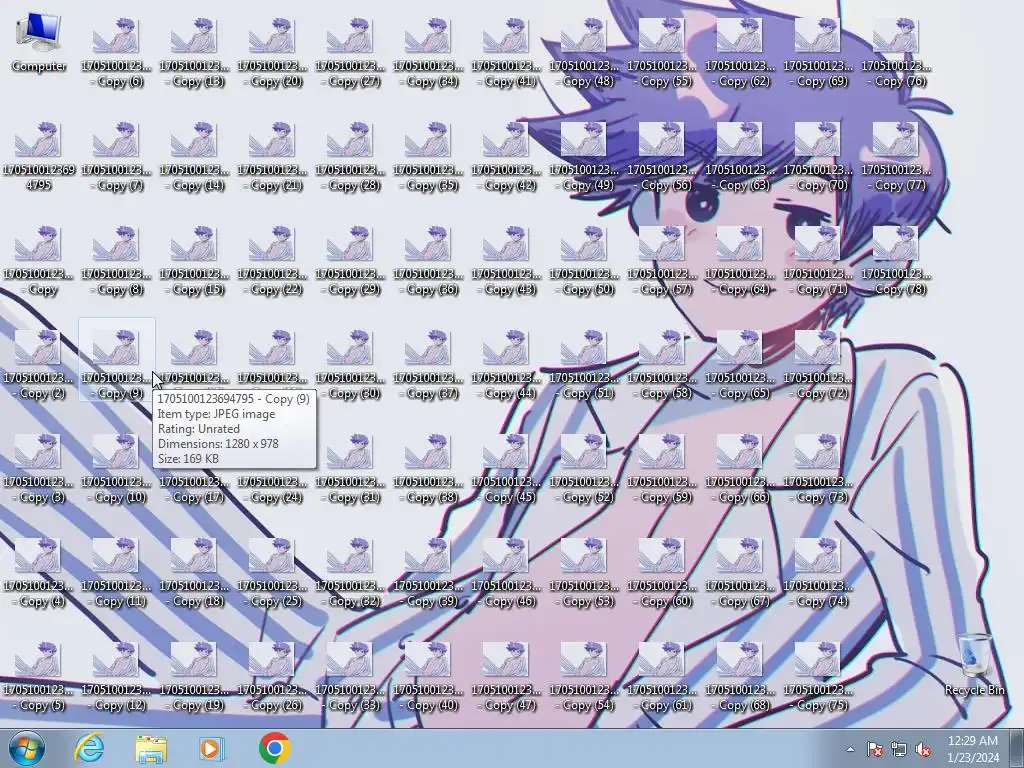Select original file 17051001236 94795
Image resolution: width=1024 pixels, height=768 pixels.
tap(39, 156)
